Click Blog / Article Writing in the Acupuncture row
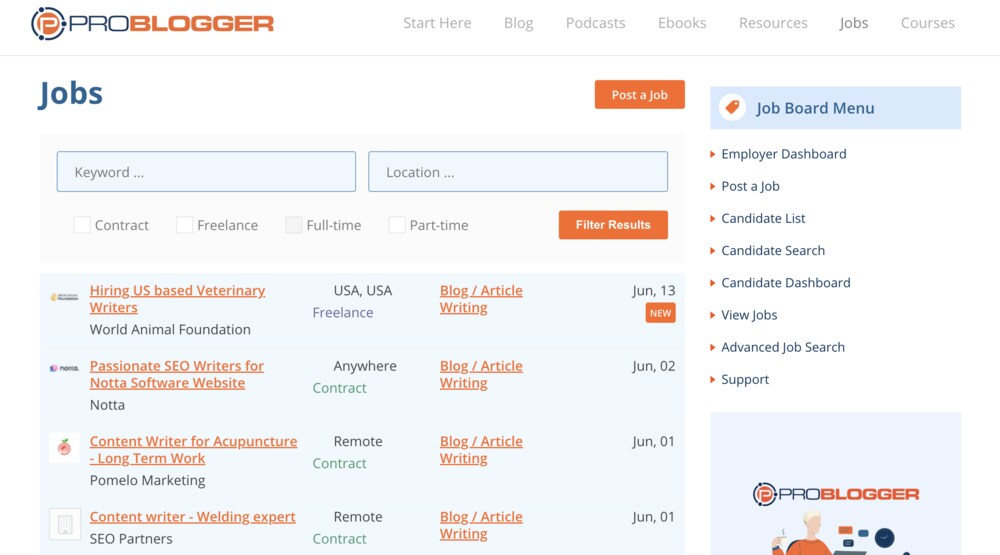The height and width of the screenshot is (555, 1000). point(481,449)
